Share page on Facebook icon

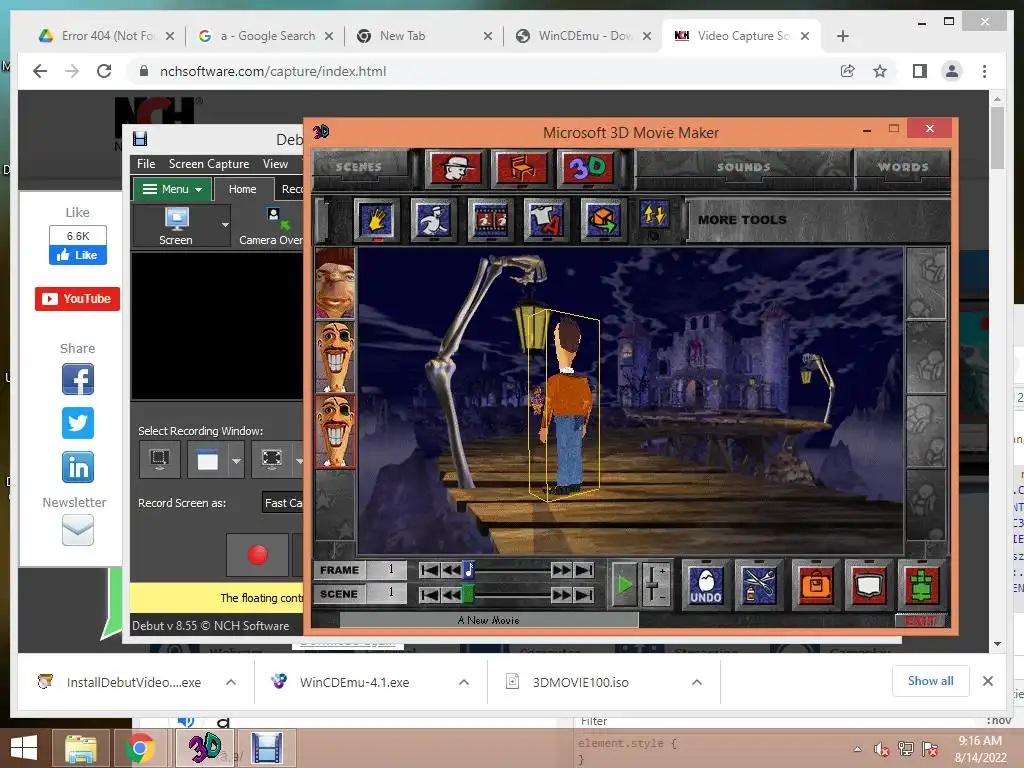(x=78, y=379)
